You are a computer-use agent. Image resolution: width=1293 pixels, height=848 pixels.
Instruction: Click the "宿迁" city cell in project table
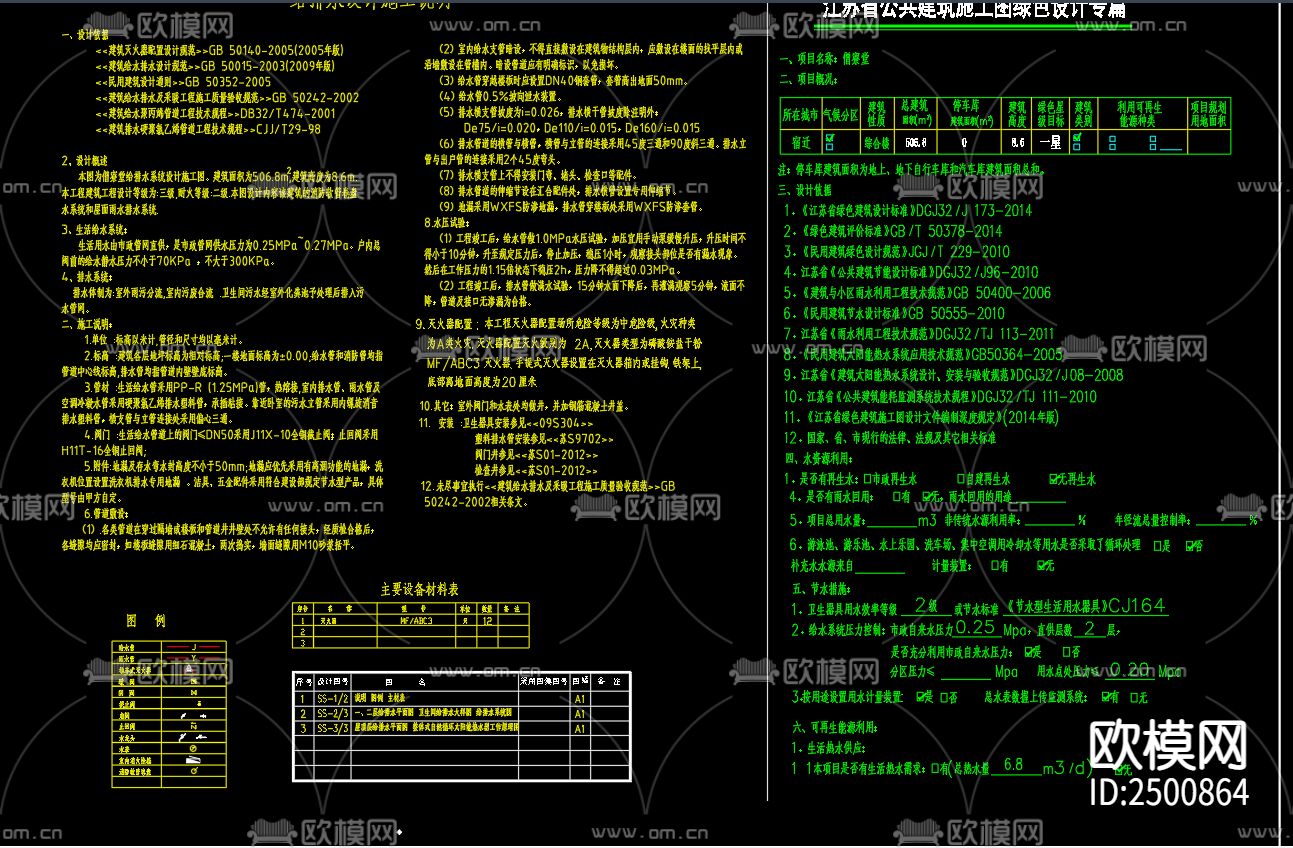click(800, 143)
